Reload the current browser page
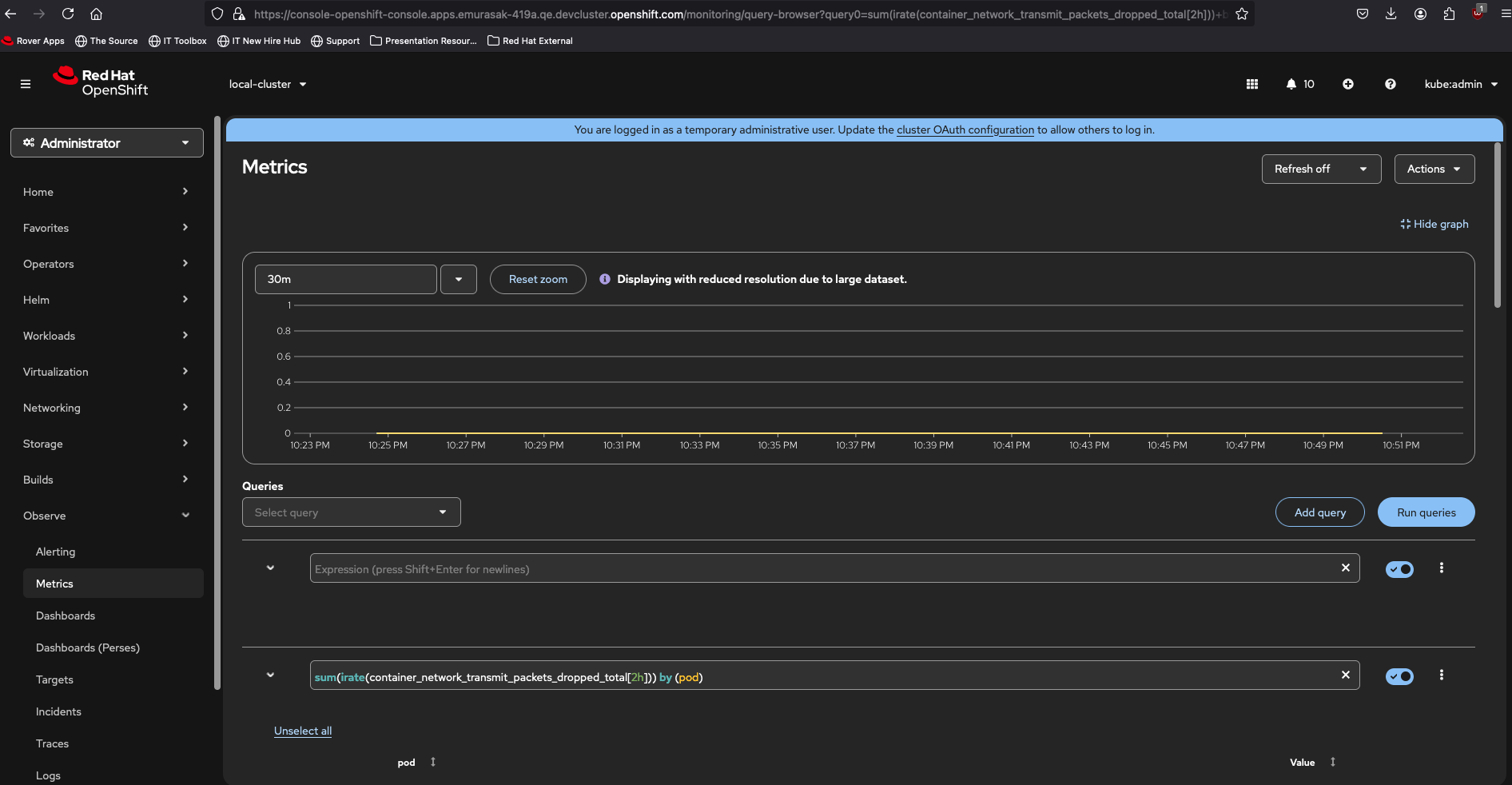Image resolution: width=1512 pixels, height=785 pixels. pos(68,14)
